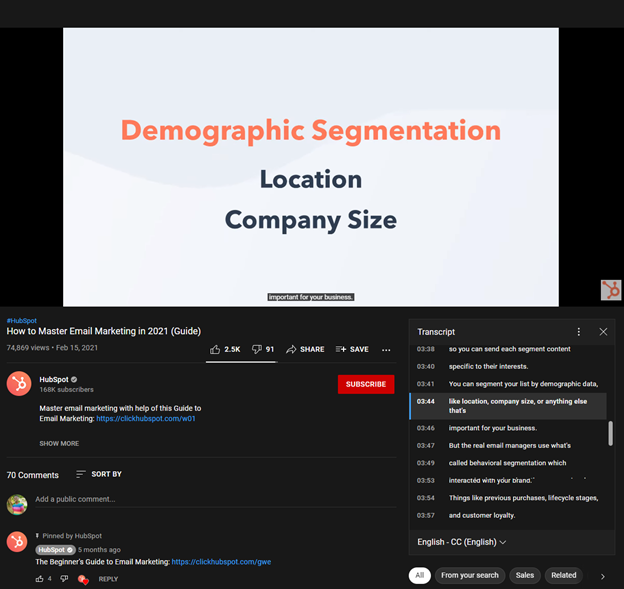Click the #HubSpot hashtag
The image size is (624, 589).
click(21, 320)
